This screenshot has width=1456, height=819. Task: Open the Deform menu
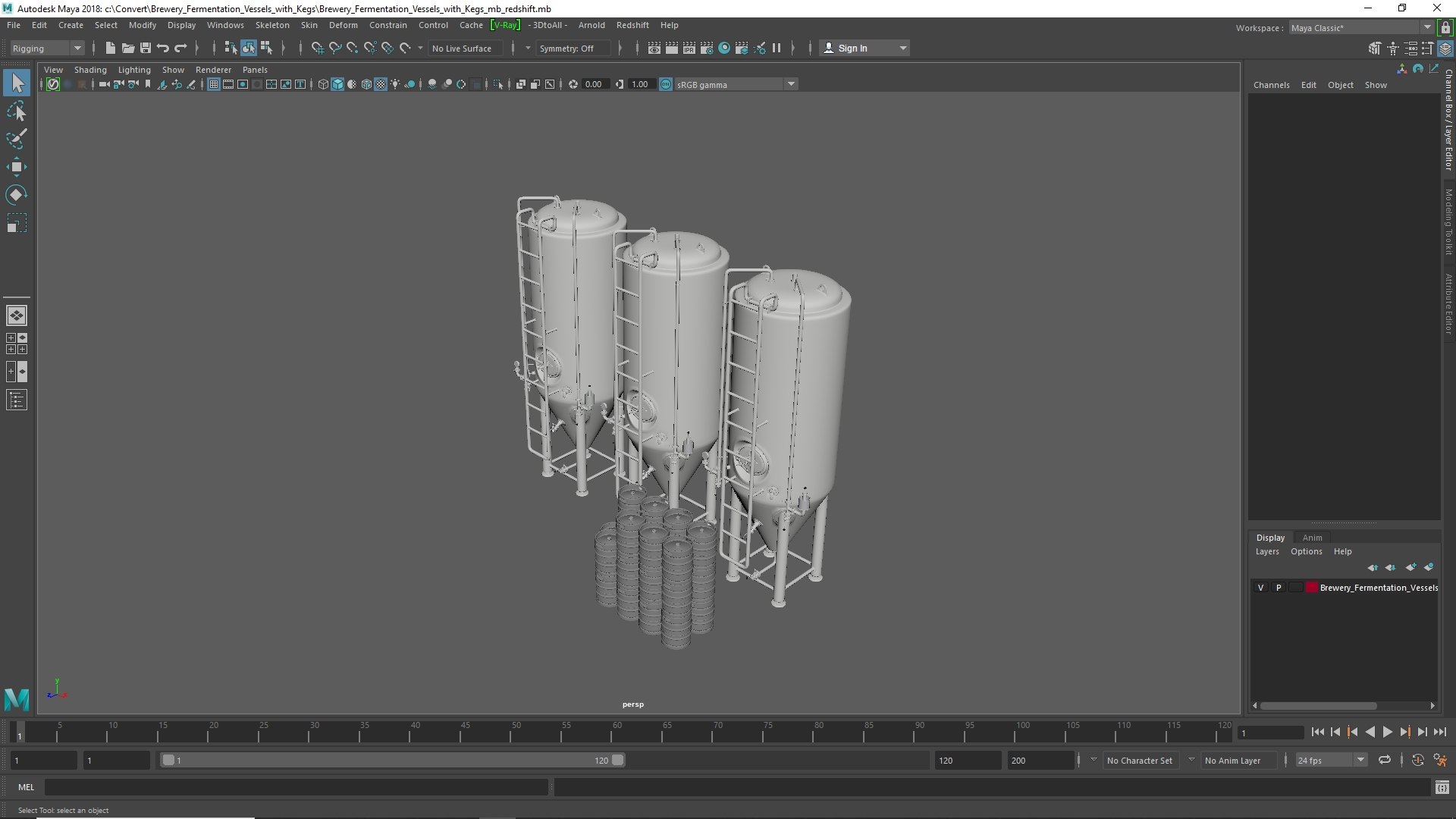[343, 25]
